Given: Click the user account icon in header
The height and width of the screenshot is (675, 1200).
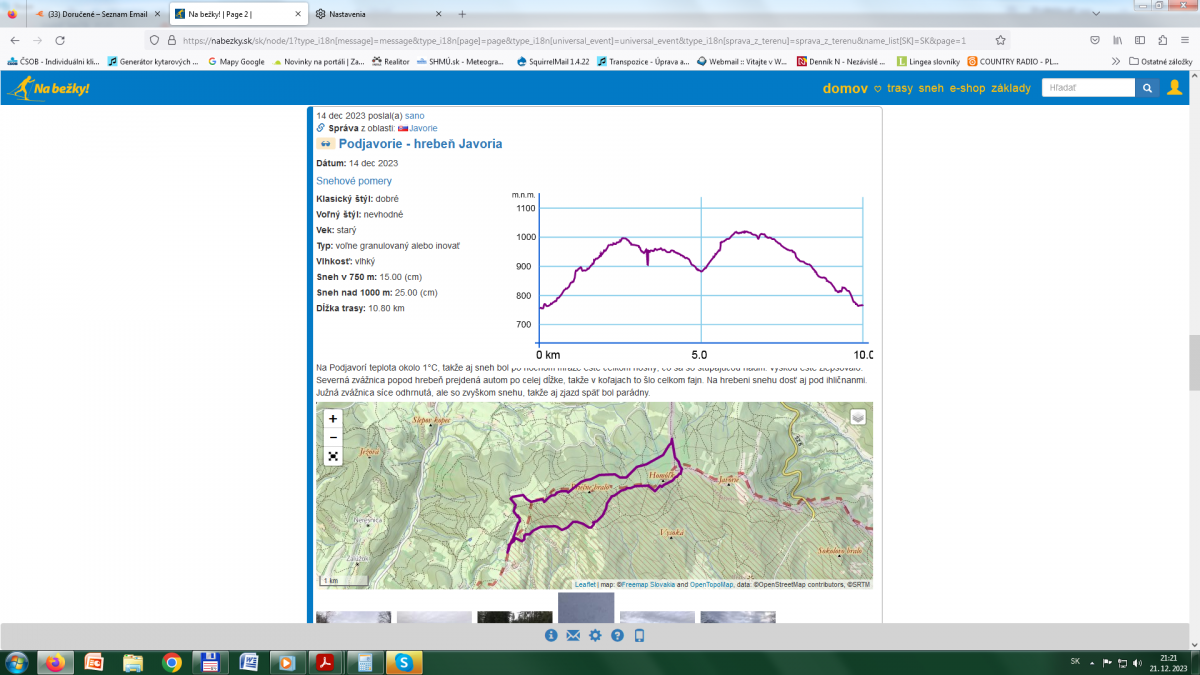Looking at the screenshot, I should [1175, 88].
